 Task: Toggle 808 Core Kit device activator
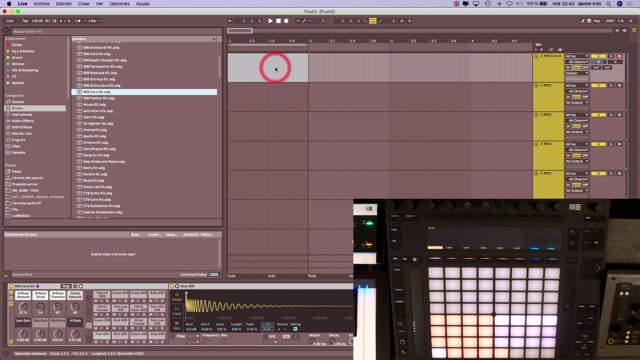tap(11, 286)
